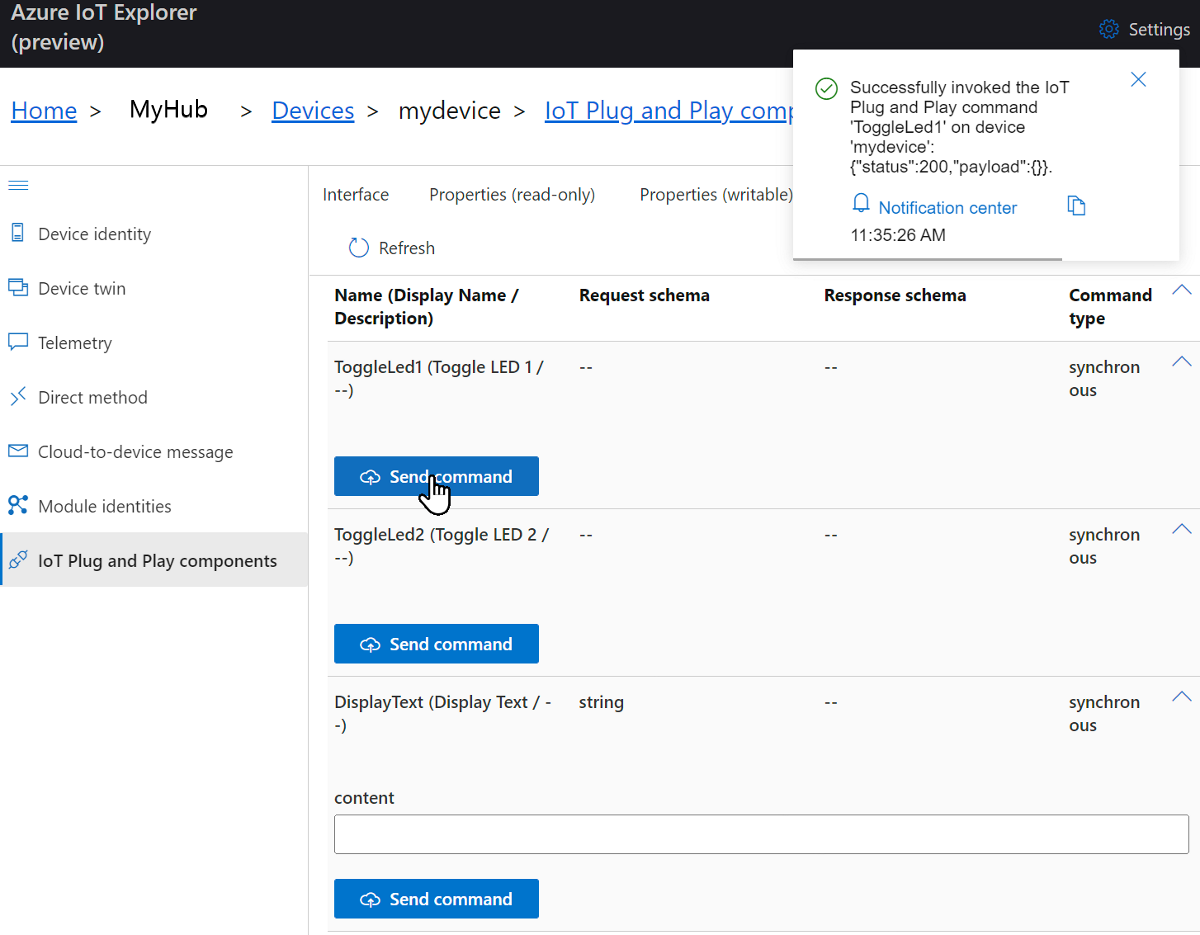
Task: Click the hamburger menu above the sidebar
Action: coord(18,184)
